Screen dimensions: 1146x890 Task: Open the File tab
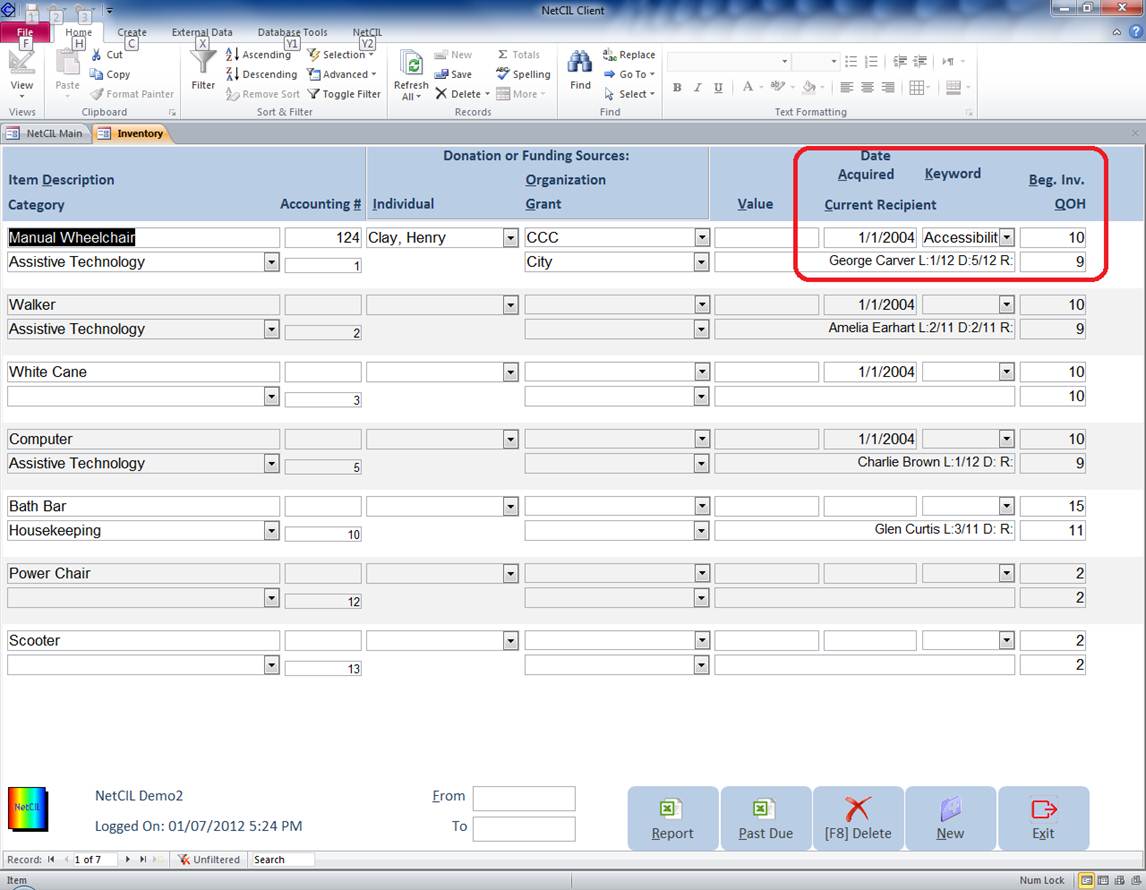pos(25,32)
